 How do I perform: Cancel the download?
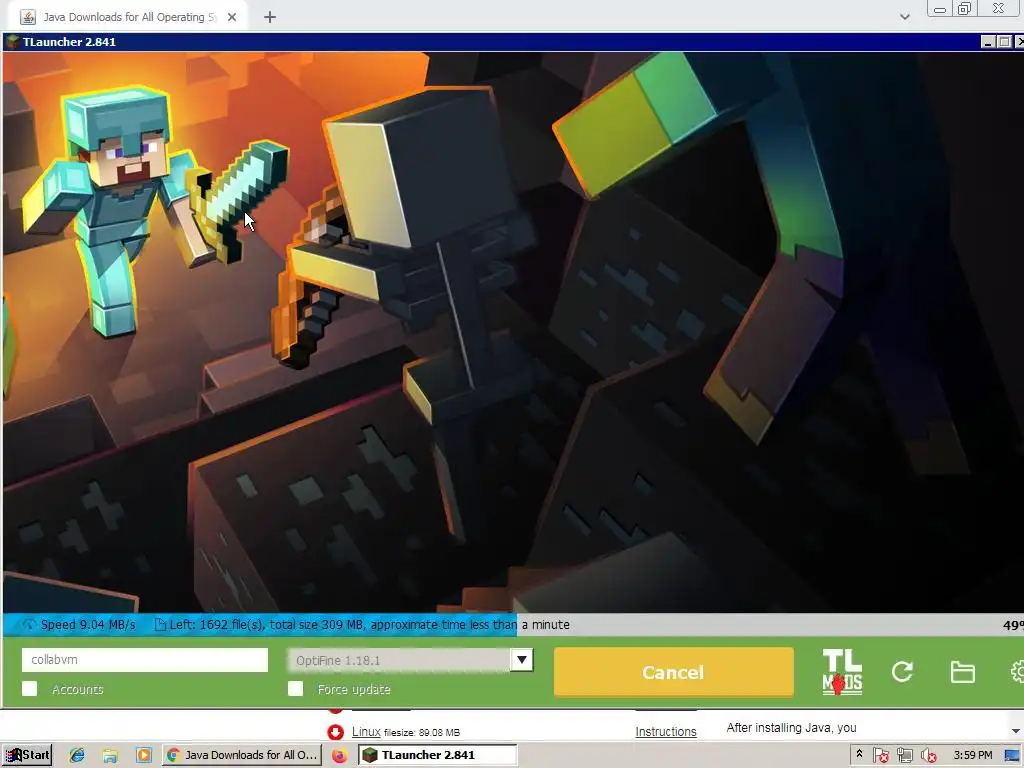click(x=673, y=672)
